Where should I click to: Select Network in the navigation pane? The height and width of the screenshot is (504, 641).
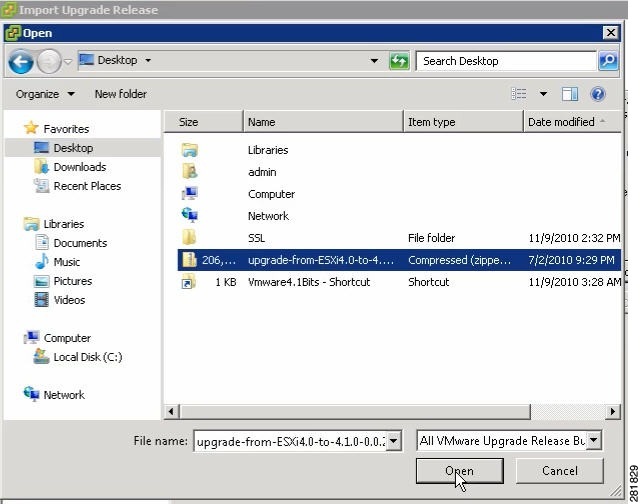(x=64, y=395)
